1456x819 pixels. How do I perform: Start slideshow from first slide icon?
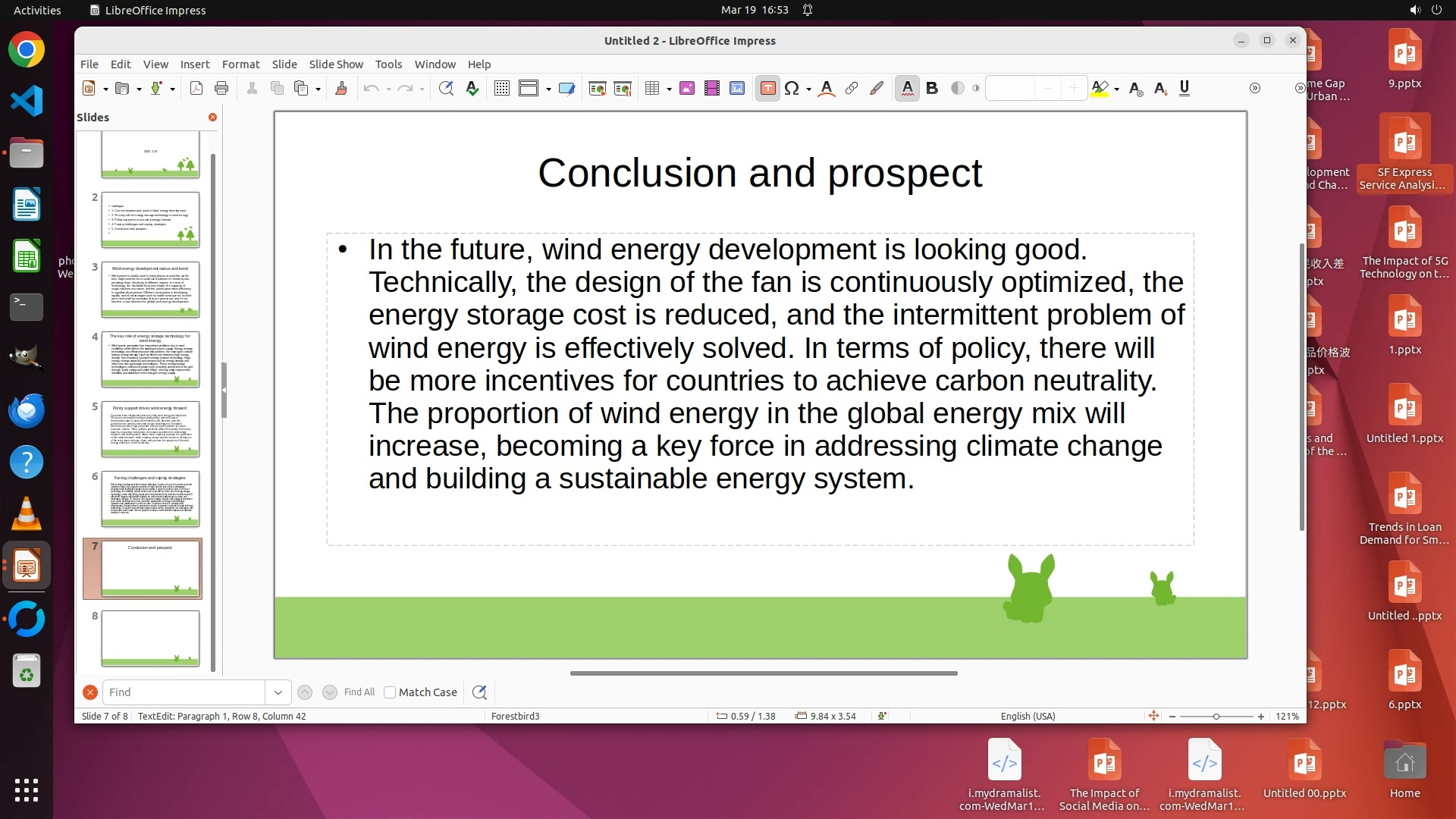point(598,89)
